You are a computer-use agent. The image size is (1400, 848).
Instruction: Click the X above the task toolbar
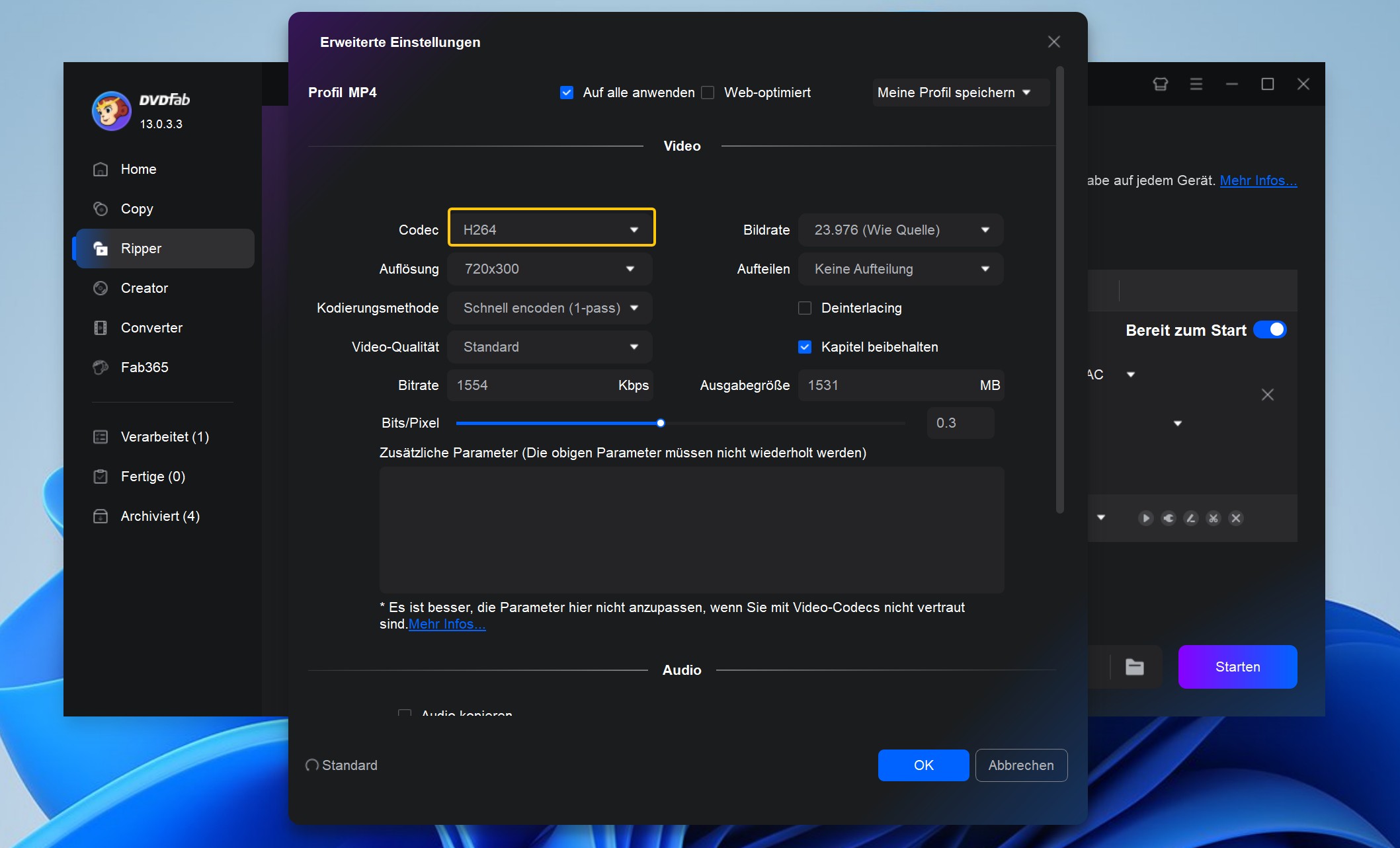(1267, 395)
